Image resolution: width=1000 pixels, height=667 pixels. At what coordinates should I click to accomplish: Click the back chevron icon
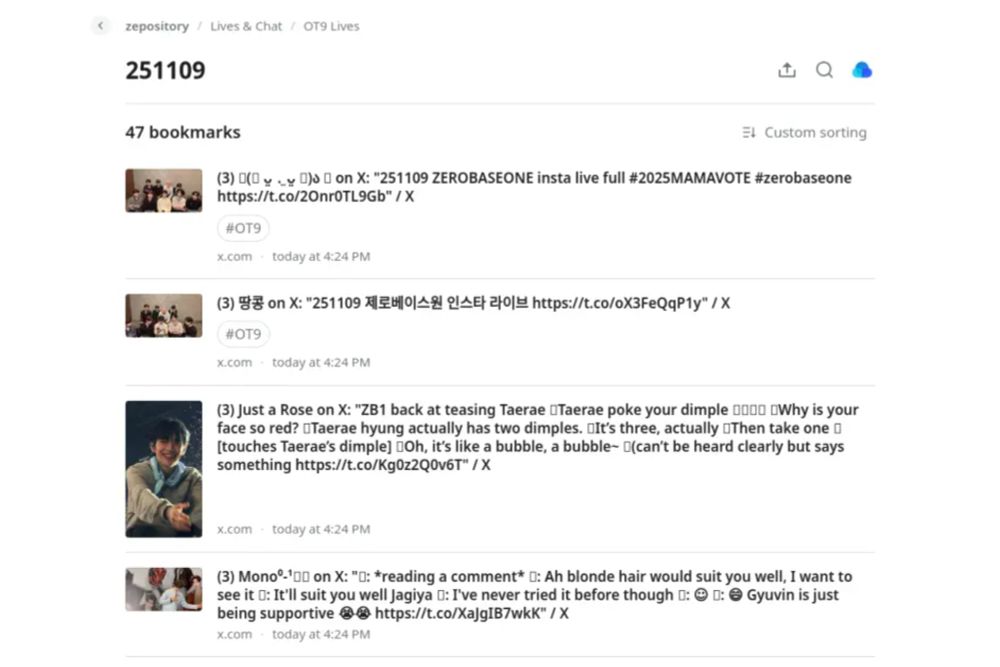point(100,26)
